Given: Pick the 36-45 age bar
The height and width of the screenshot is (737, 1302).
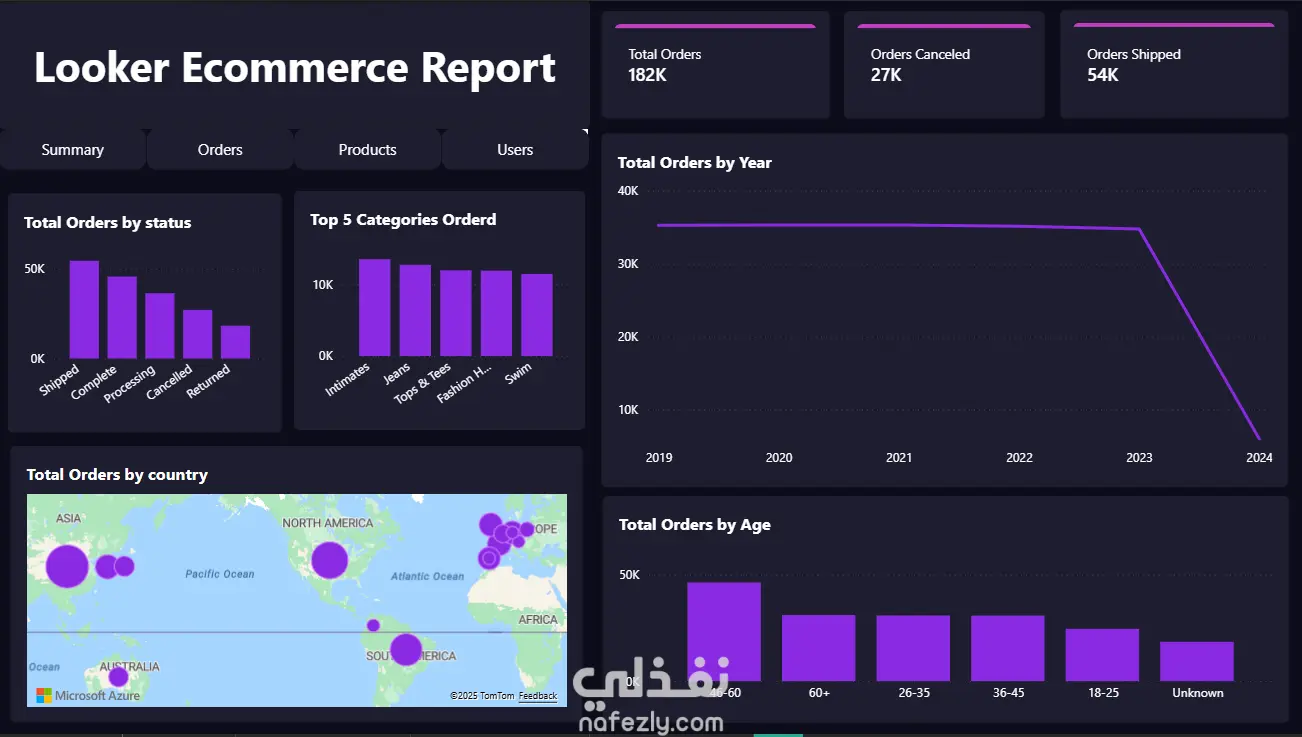Looking at the screenshot, I should pos(1008,648).
